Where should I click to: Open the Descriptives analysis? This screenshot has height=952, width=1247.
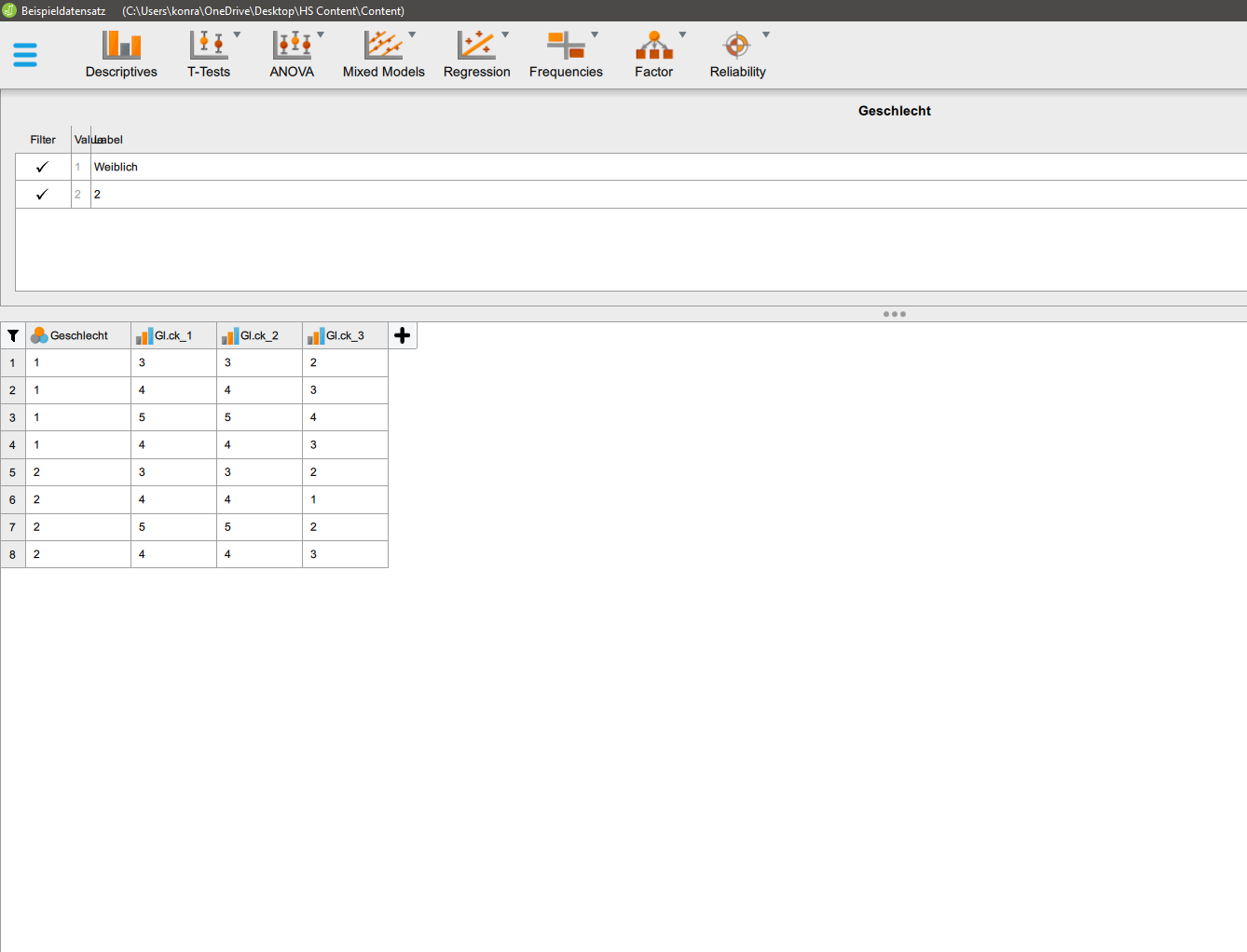pyautogui.click(x=121, y=46)
